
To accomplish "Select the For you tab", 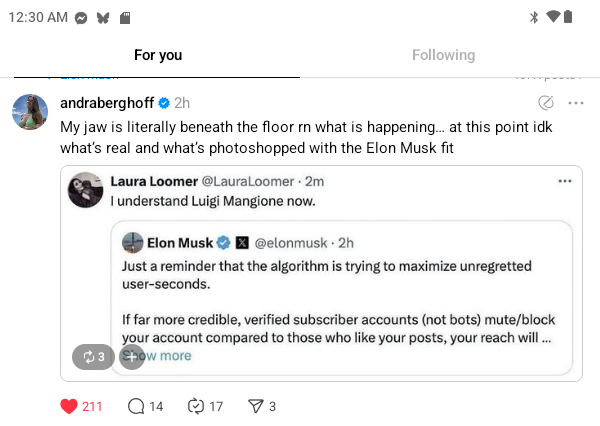I will pyautogui.click(x=158, y=55).
